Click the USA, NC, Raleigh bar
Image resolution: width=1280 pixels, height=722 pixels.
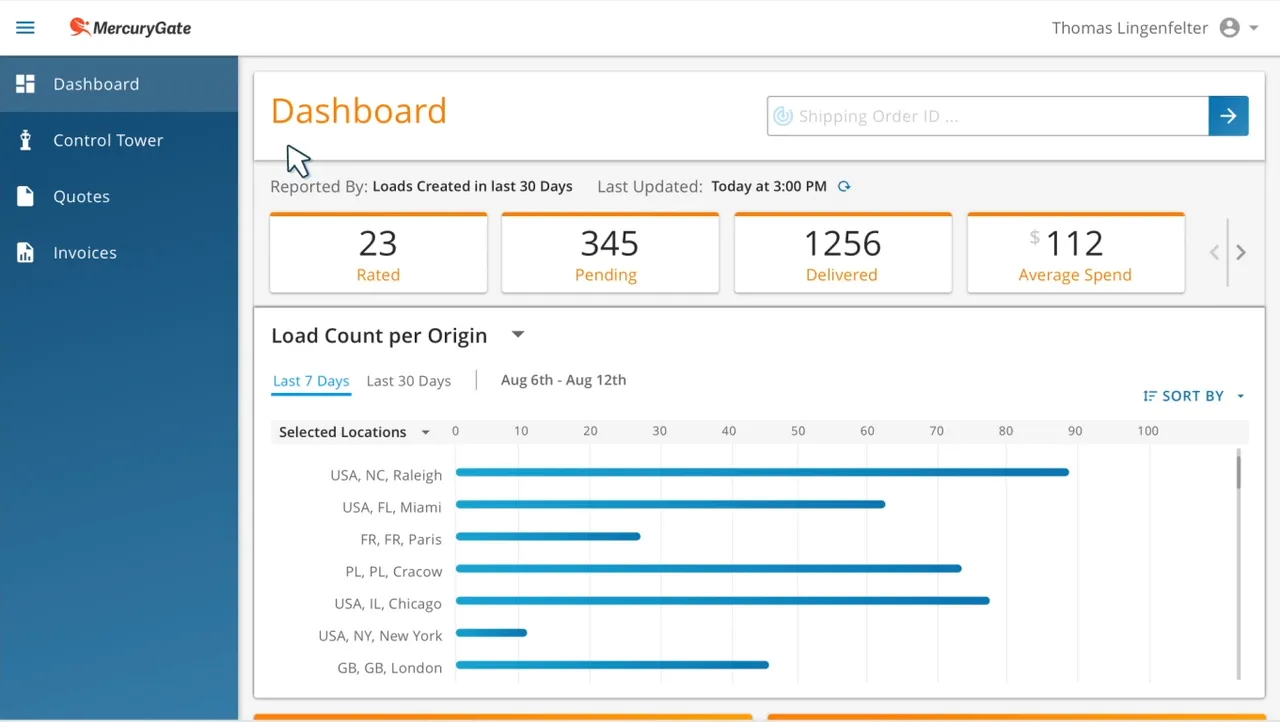point(762,472)
